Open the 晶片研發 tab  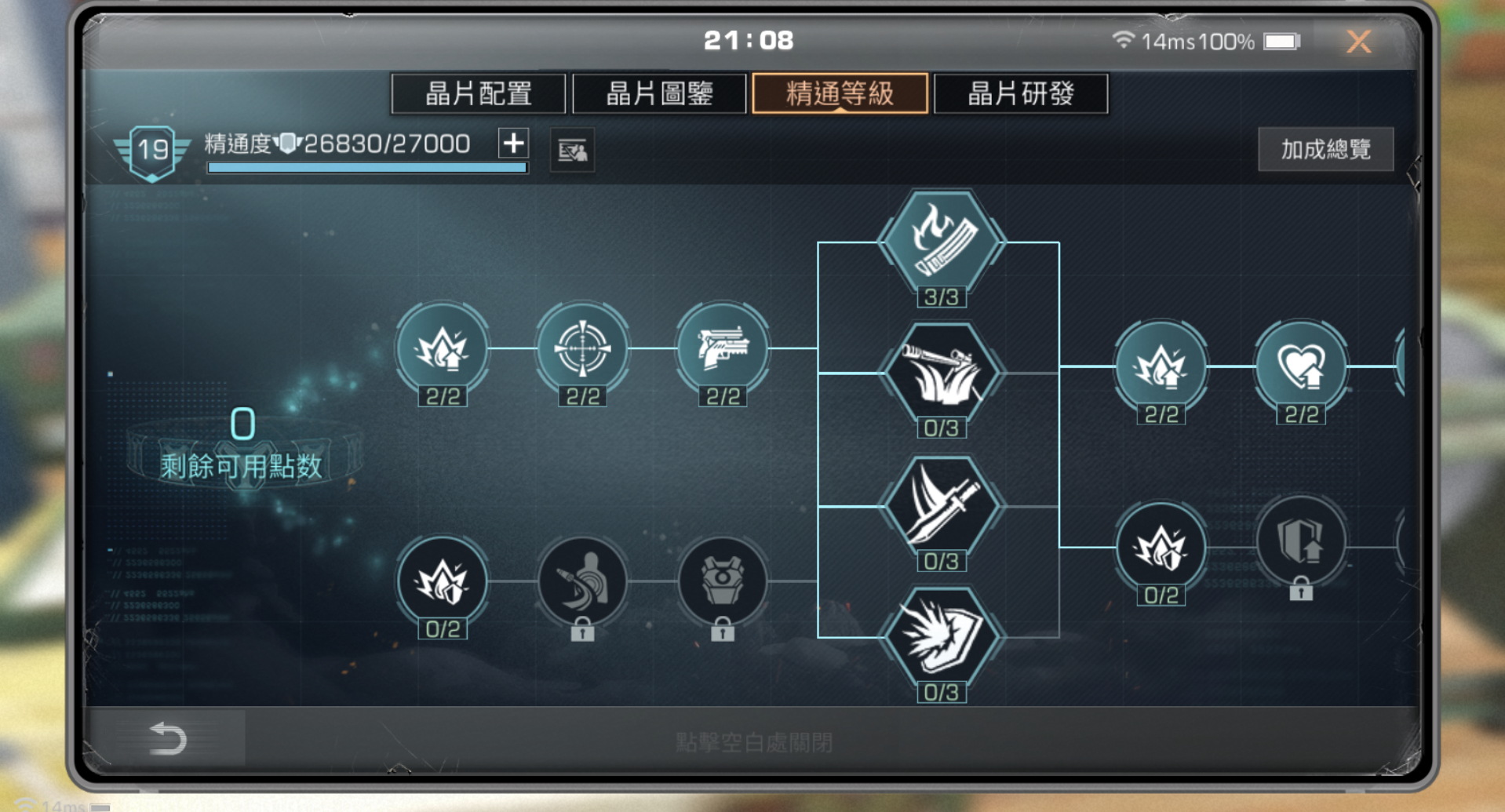click(x=1021, y=94)
